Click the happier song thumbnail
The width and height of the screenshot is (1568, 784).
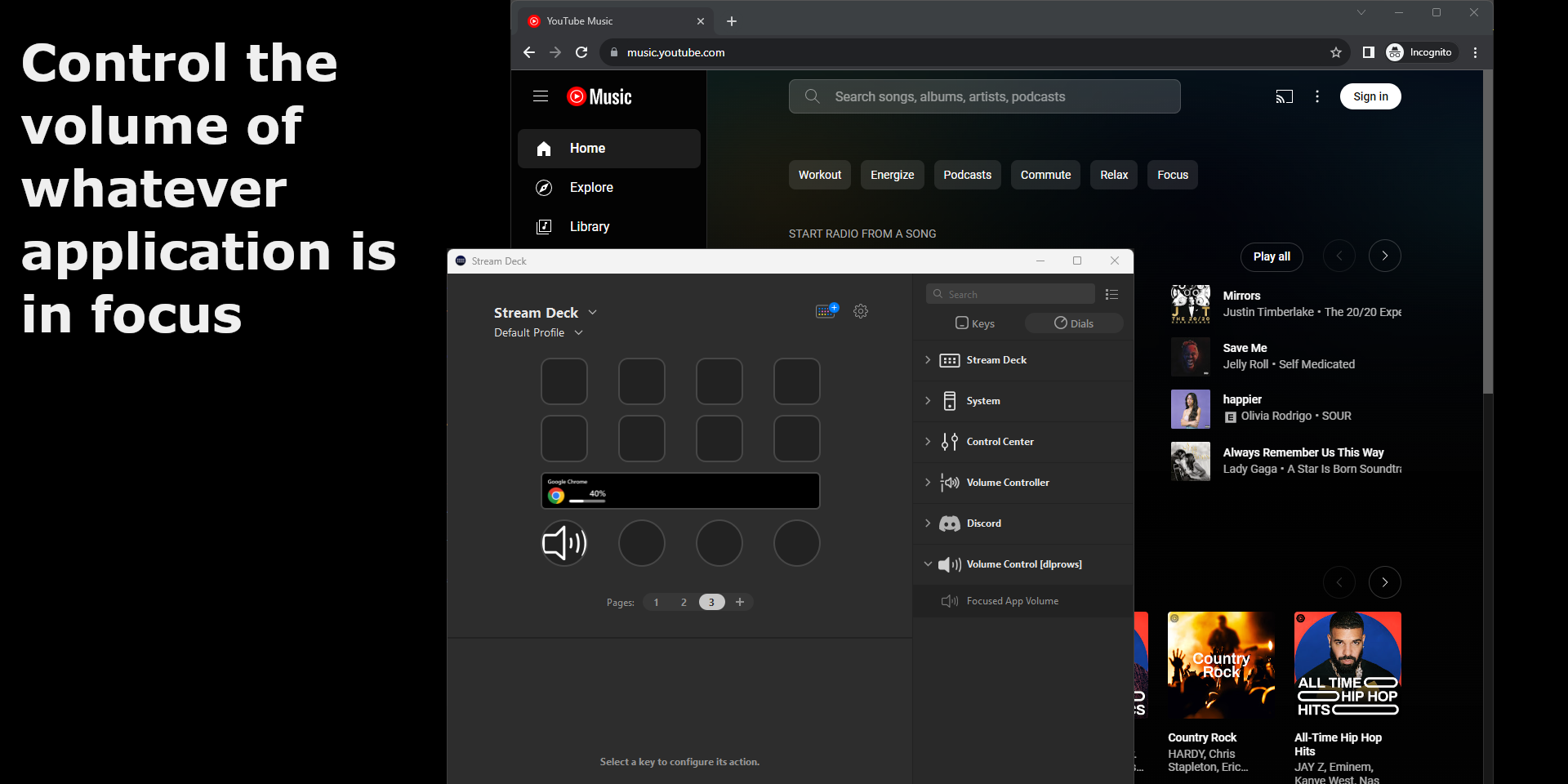click(x=1191, y=408)
